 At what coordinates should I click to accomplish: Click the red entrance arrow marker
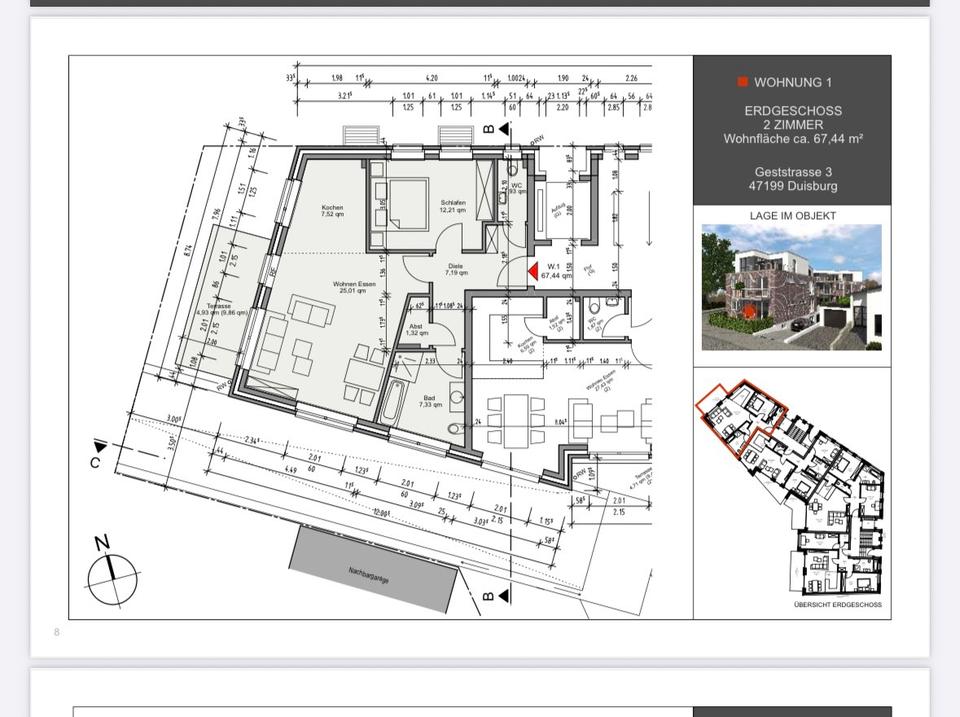[533, 268]
